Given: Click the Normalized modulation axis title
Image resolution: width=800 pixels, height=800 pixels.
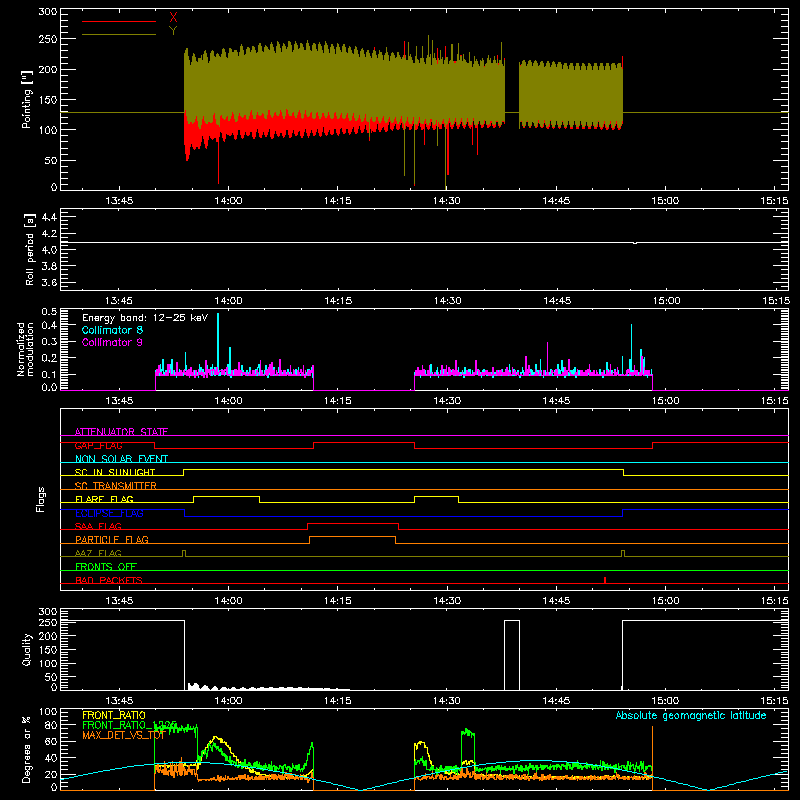Looking at the screenshot, I should coord(25,349).
